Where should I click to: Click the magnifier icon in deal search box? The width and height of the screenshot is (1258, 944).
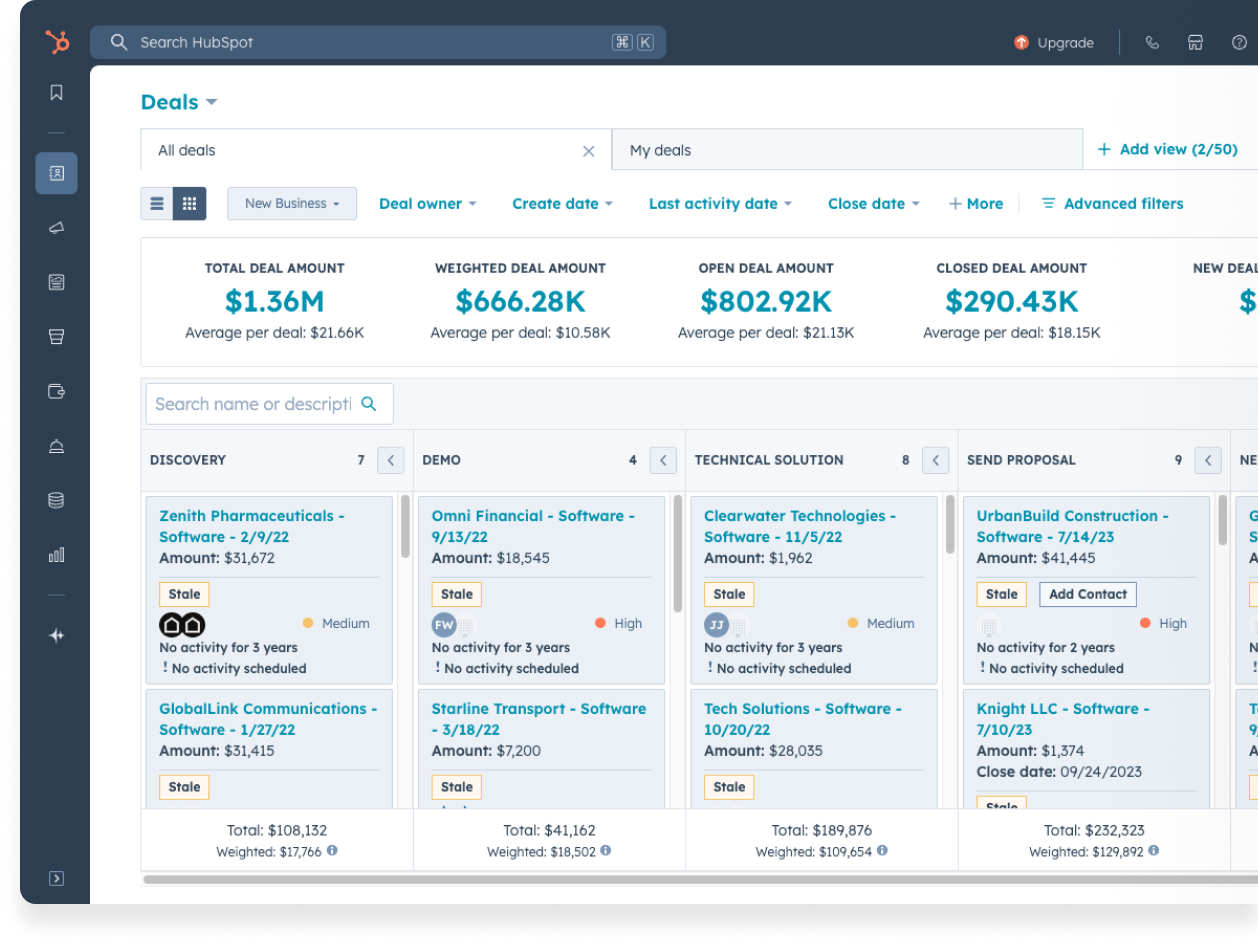click(x=369, y=404)
